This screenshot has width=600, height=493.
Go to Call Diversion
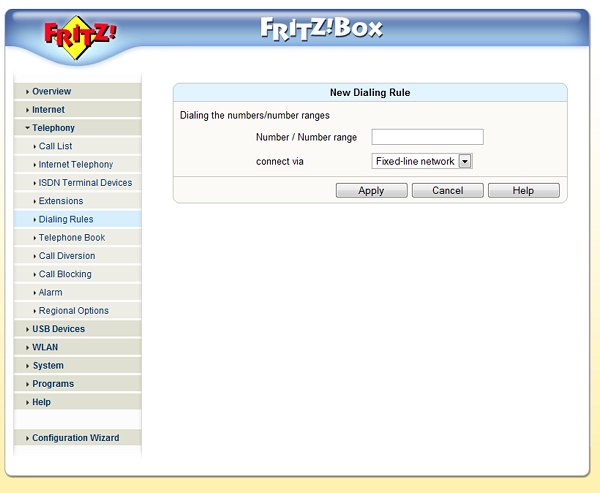click(67, 256)
